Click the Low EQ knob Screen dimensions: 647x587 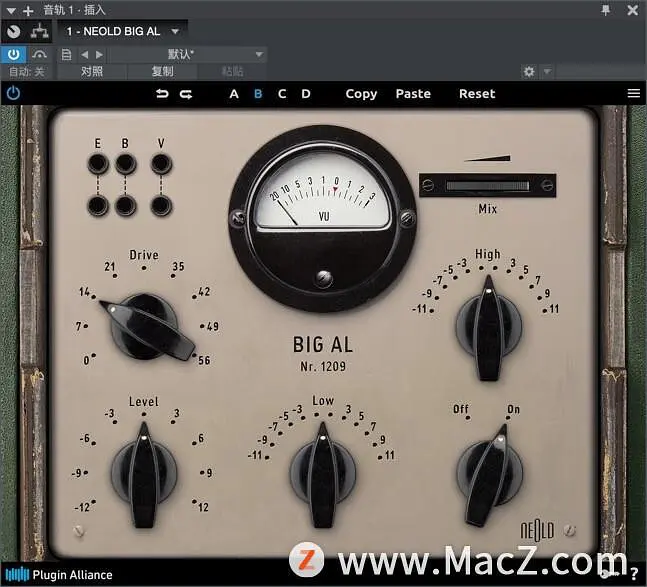pyautogui.click(x=323, y=474)
